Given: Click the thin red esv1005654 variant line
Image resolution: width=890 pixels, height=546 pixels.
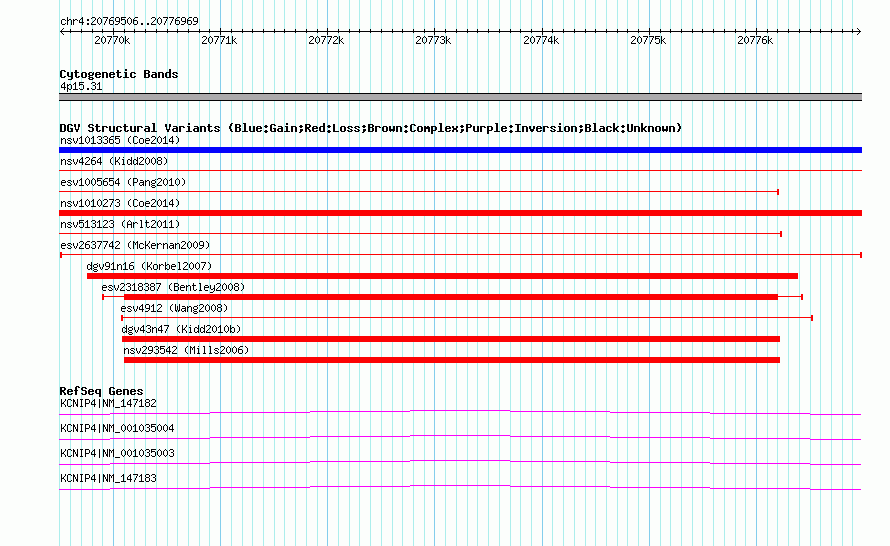Looking at the screenshot, I should (x=419, y=192).
